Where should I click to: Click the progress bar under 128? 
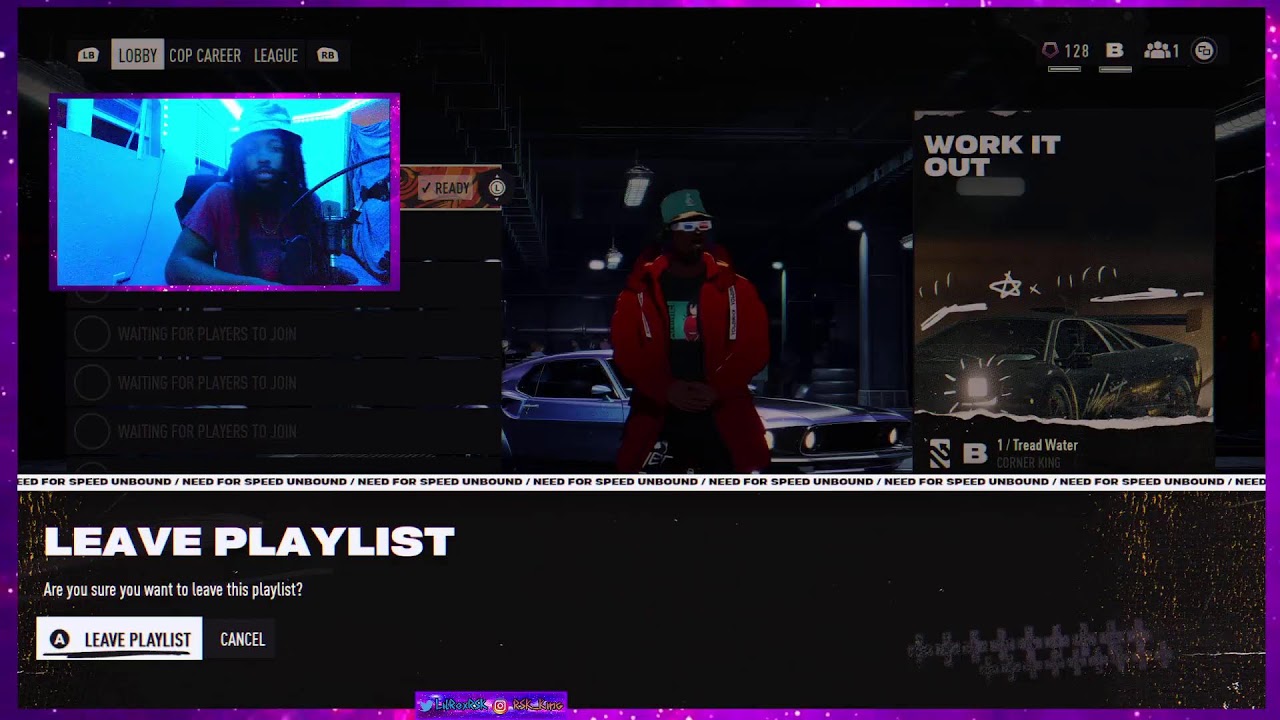tap(1064, 69)
